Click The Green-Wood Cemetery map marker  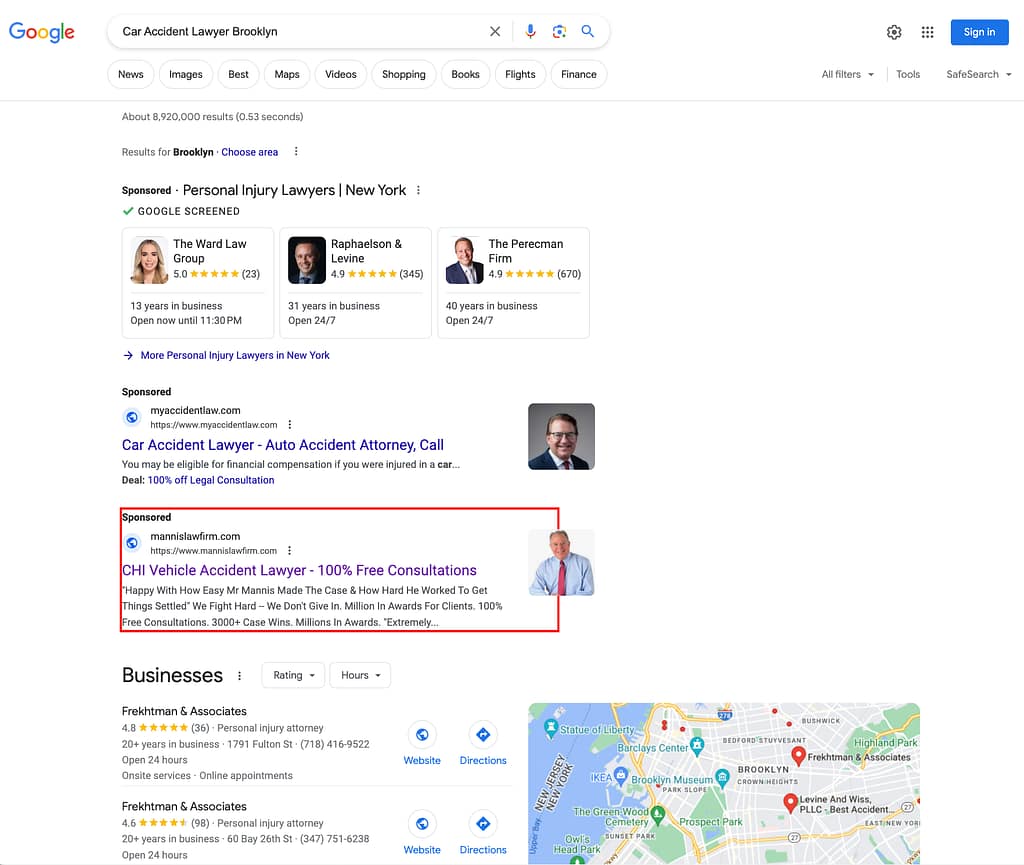click(658, 813)
